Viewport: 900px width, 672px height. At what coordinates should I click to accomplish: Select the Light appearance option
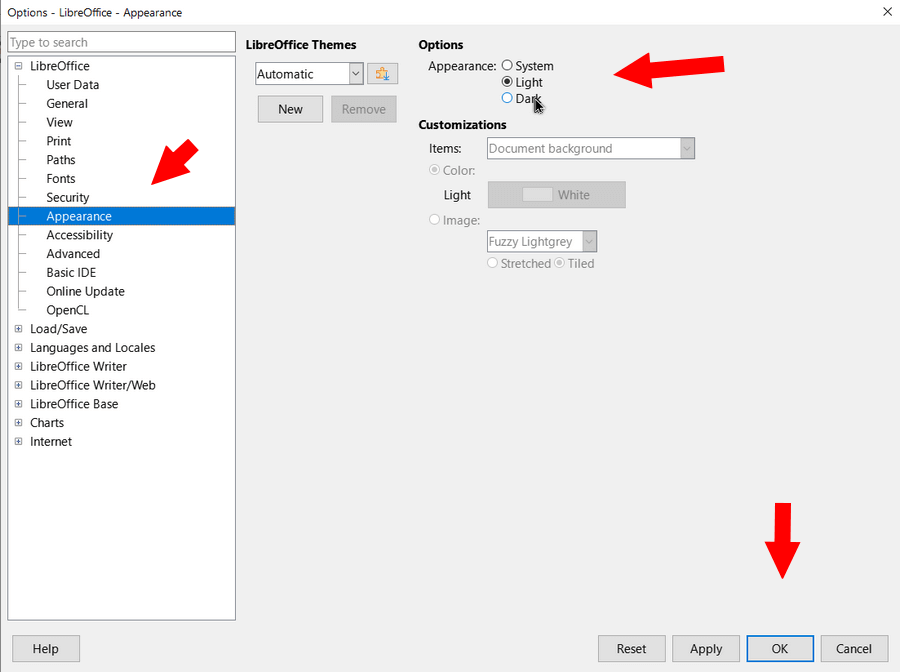(x=507, y=82)
